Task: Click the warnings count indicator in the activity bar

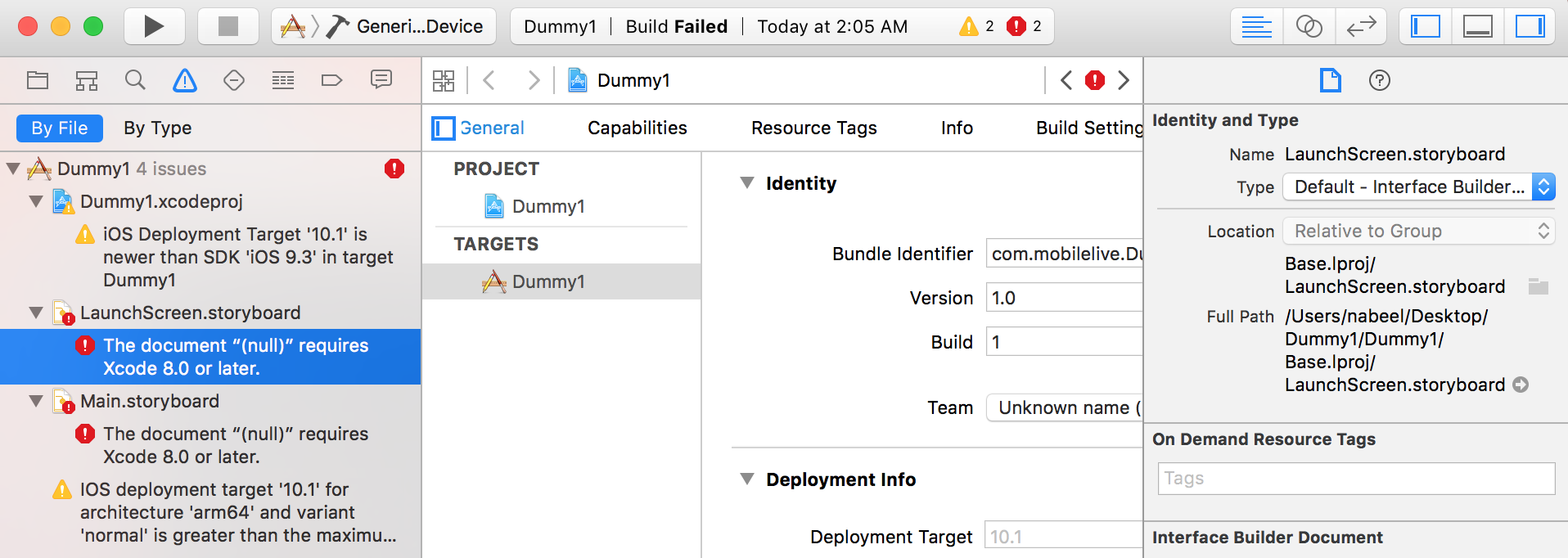Action: (x=977, y=26)
